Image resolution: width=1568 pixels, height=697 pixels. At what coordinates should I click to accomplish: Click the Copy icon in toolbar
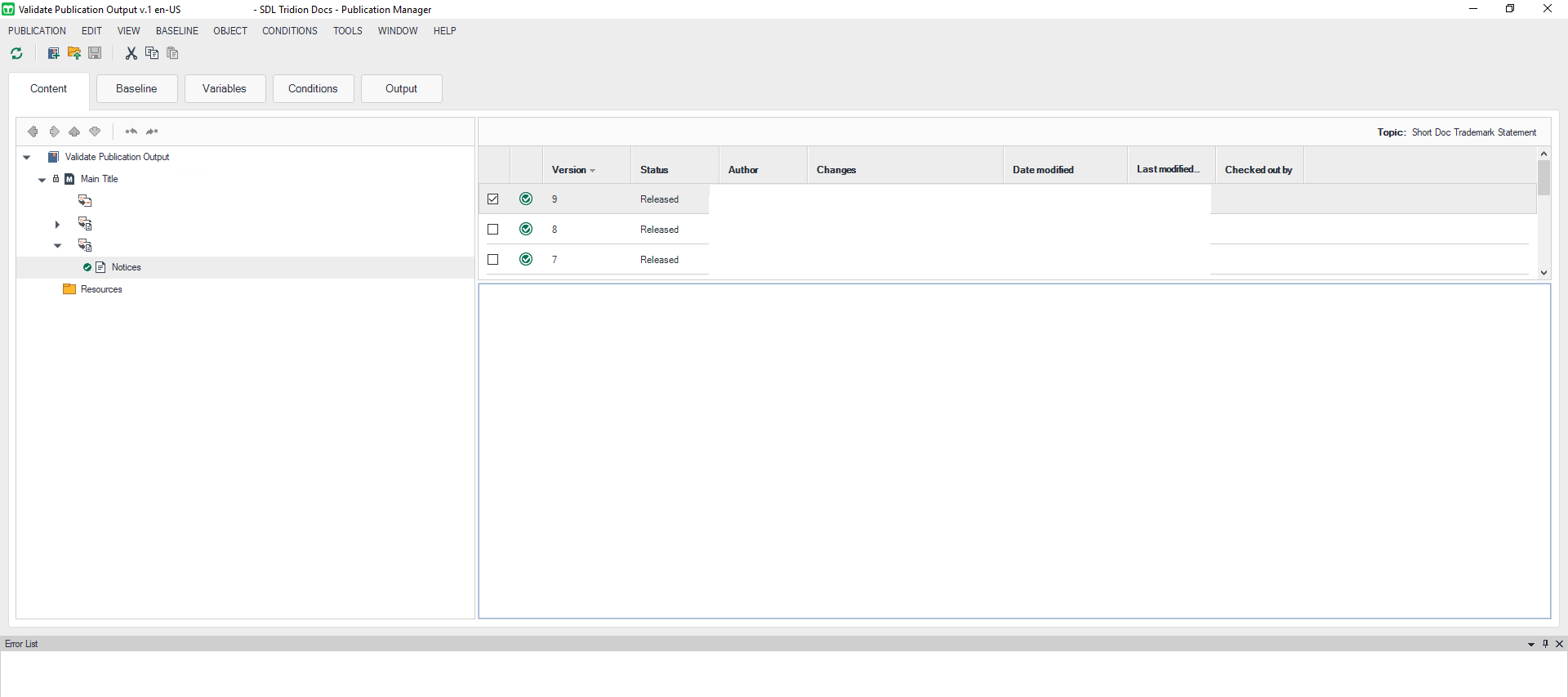coord(152,54)
